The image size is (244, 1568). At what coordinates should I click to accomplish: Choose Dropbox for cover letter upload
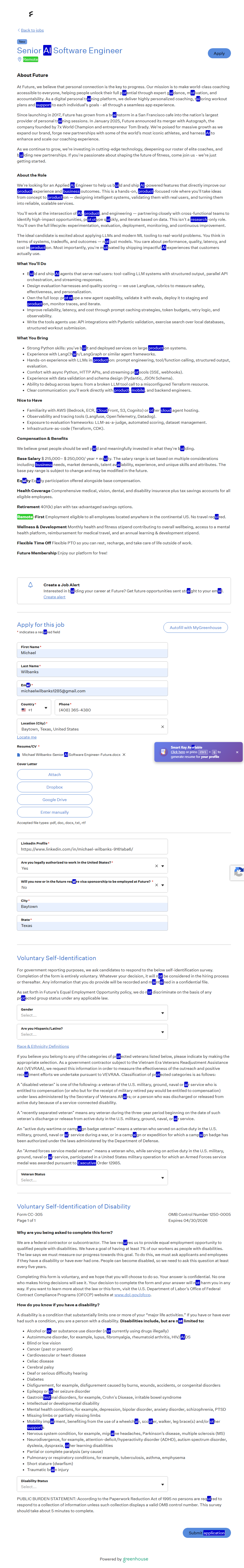(55, 787)
